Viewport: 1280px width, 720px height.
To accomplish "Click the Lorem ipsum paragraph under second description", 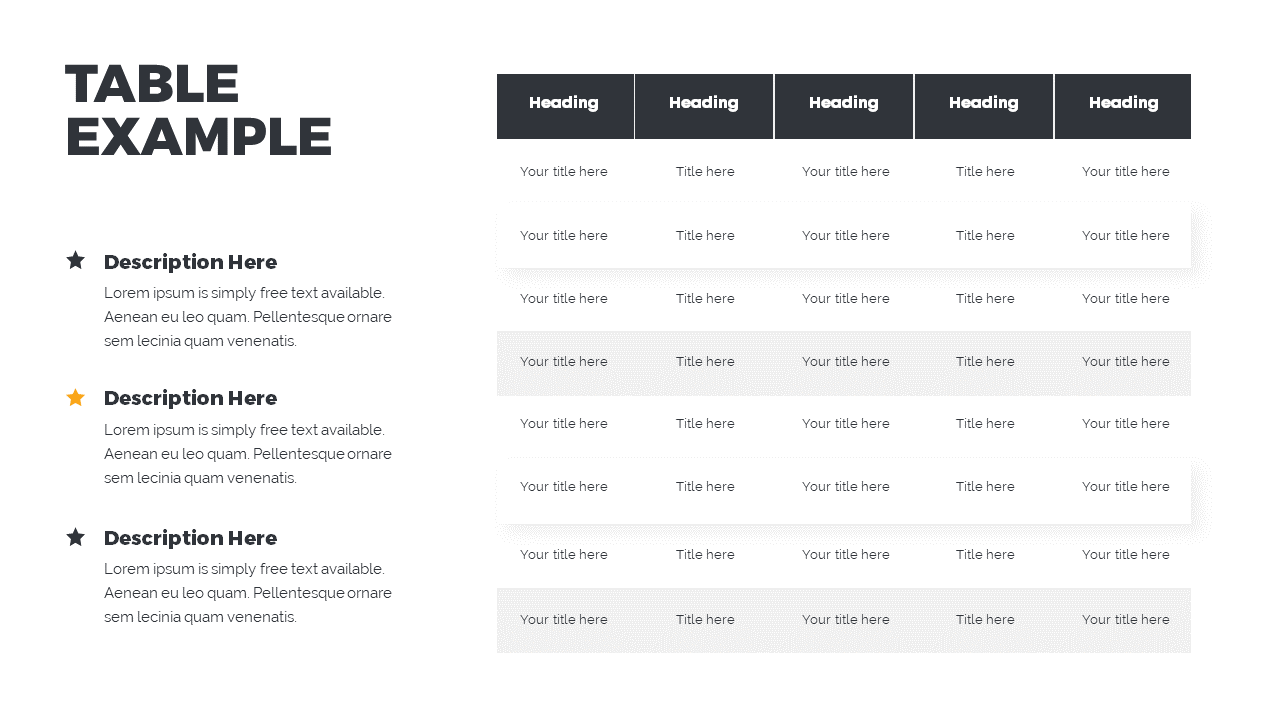I will [x=248, y=454].
